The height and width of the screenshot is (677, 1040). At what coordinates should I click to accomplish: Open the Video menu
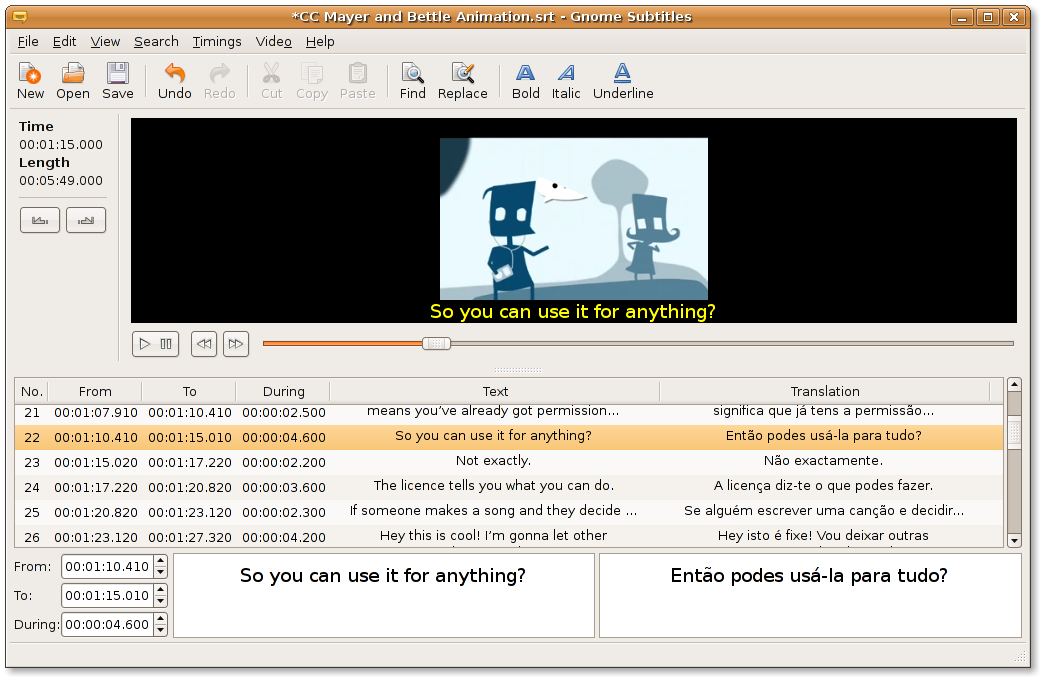273,42
